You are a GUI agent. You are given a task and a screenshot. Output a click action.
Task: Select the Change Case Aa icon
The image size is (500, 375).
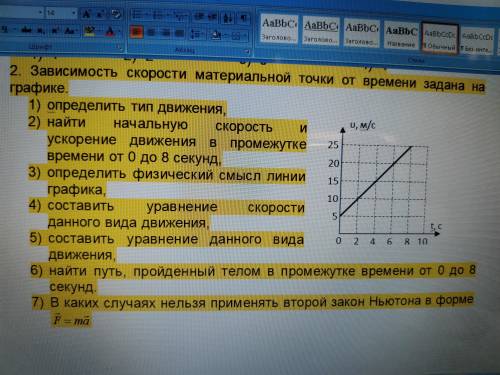point(70,31)
